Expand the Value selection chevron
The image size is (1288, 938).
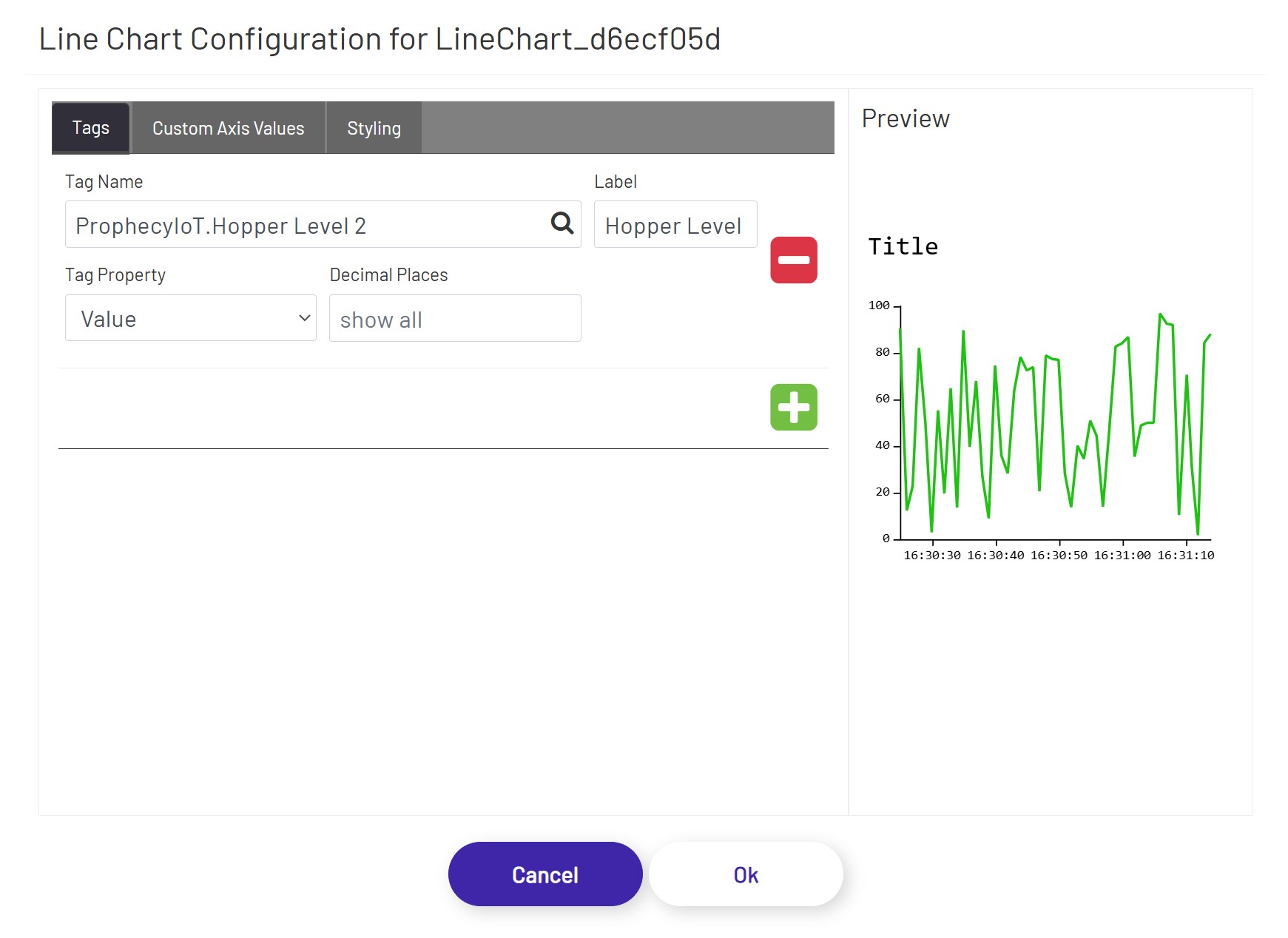coord(303,318)
